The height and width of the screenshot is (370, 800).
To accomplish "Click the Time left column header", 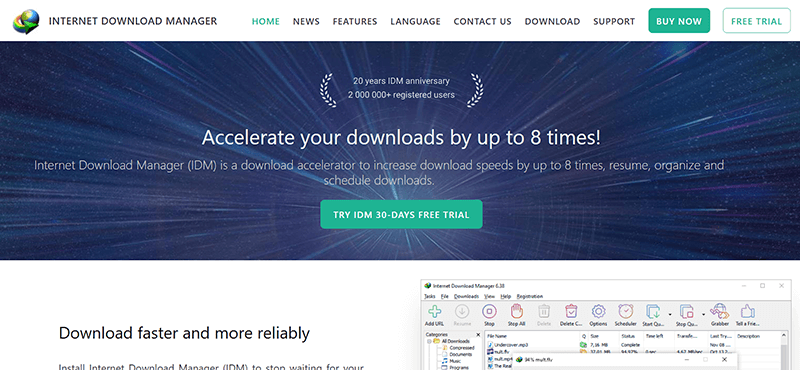I will coord(655,336).
